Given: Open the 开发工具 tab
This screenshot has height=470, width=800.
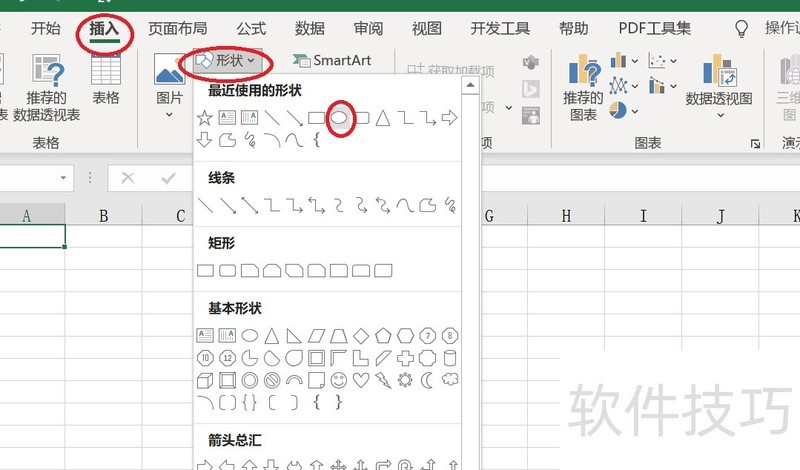Looking at the screenshot, I should (500, 28).
